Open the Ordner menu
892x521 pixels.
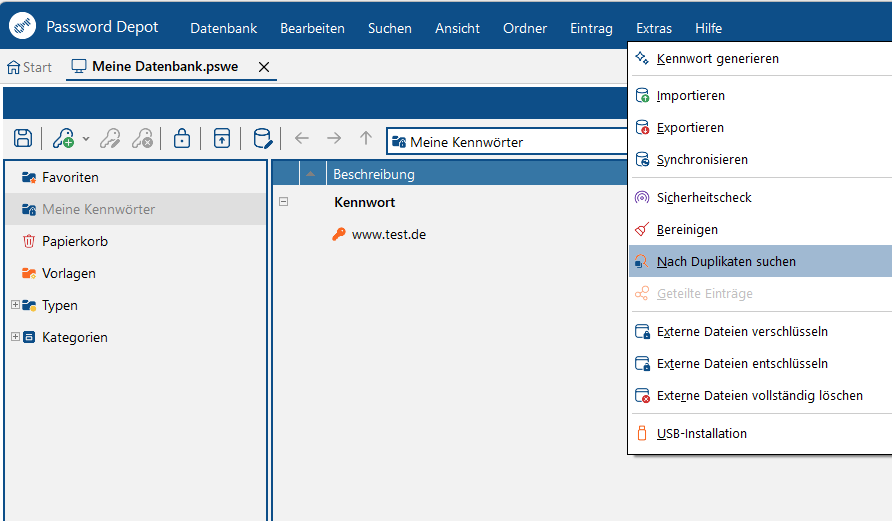(525, 28)
